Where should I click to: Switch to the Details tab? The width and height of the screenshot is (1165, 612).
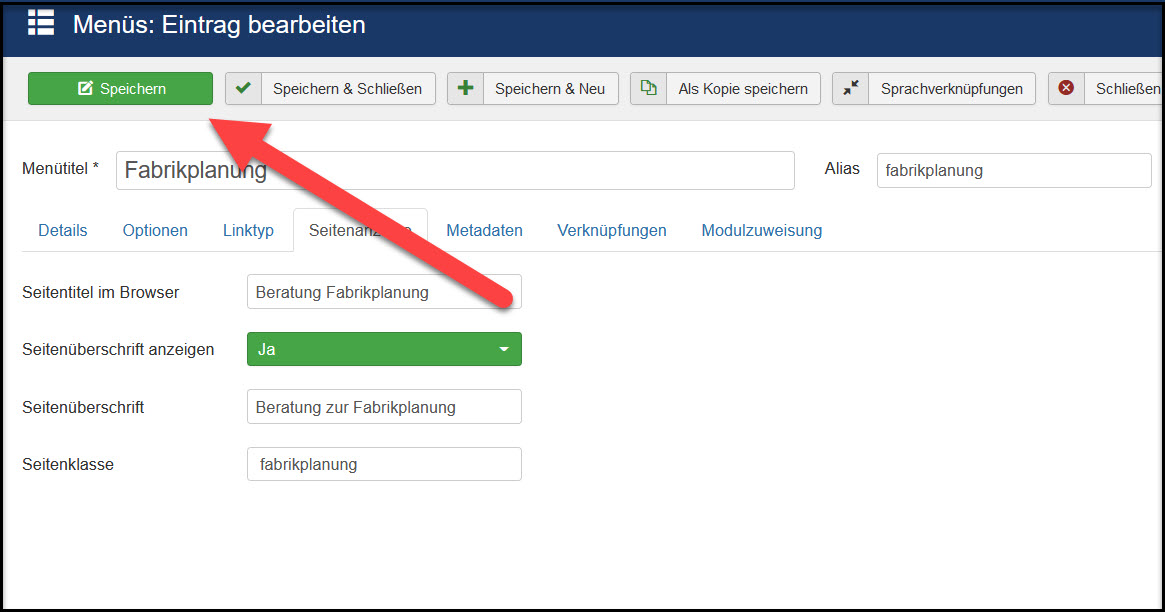point(62,230)
